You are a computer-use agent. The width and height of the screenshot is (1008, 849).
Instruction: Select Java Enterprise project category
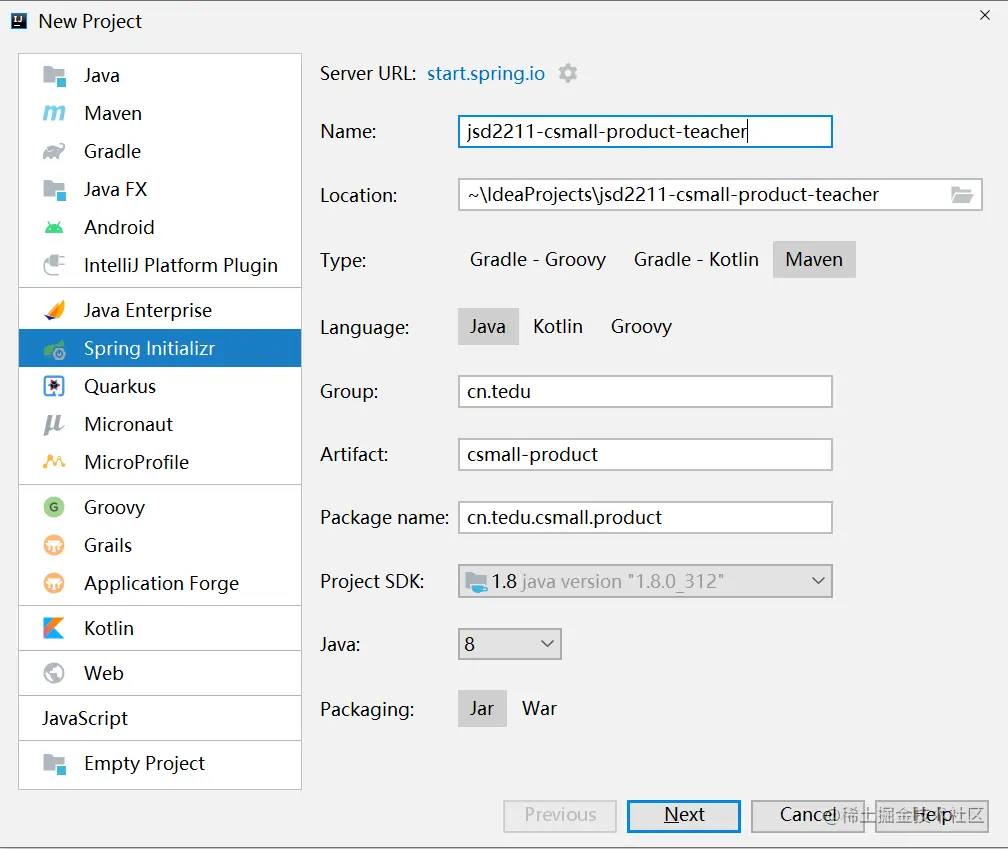pyautogui.click(x=148, y=311)
